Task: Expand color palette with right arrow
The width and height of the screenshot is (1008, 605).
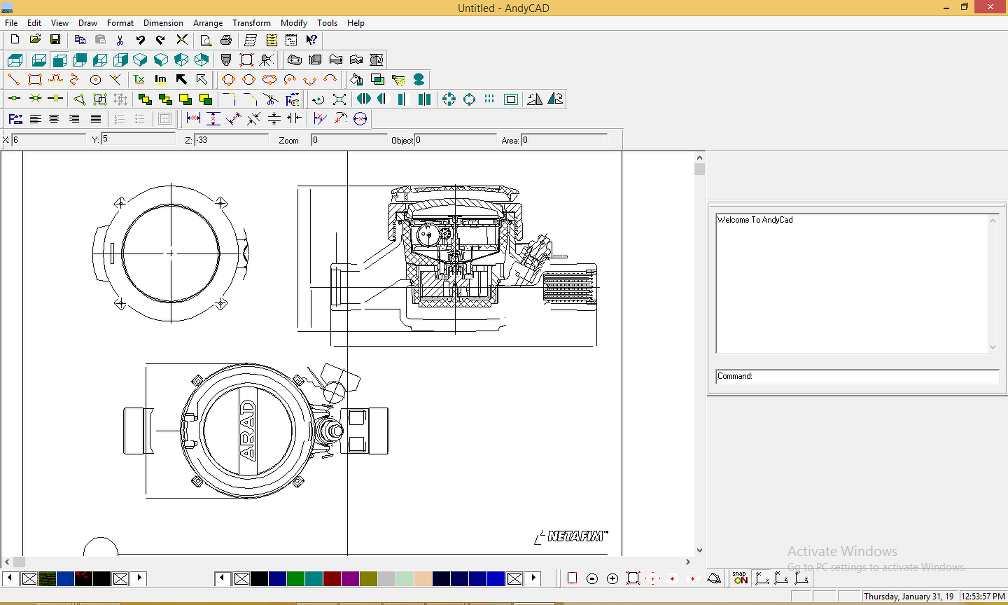Action: (x=534, y=579)
